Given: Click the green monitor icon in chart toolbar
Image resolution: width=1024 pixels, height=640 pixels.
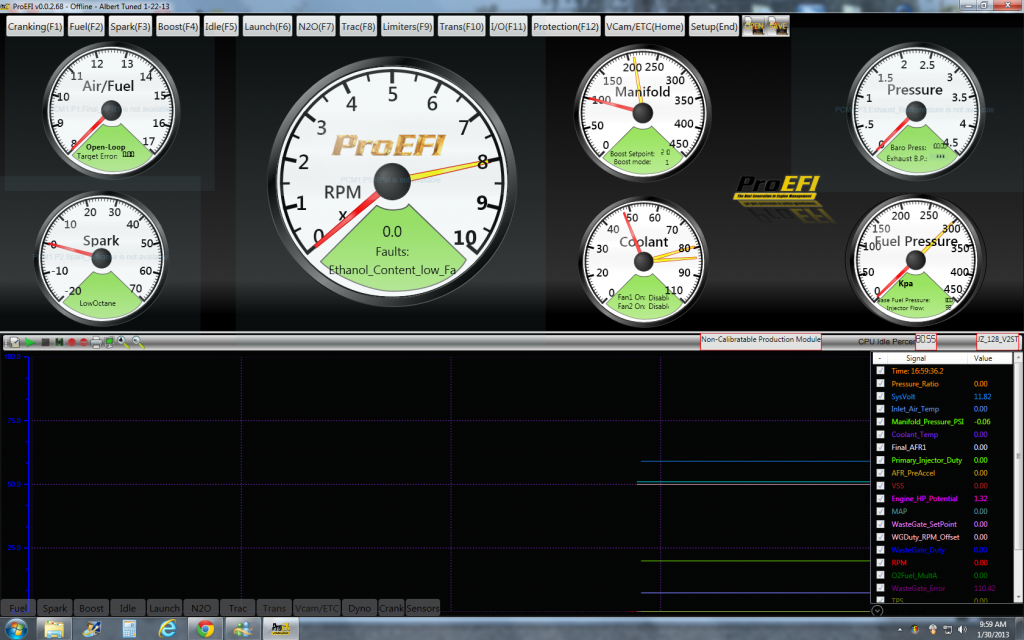Looking at the screenshot, I should (109, 342).
